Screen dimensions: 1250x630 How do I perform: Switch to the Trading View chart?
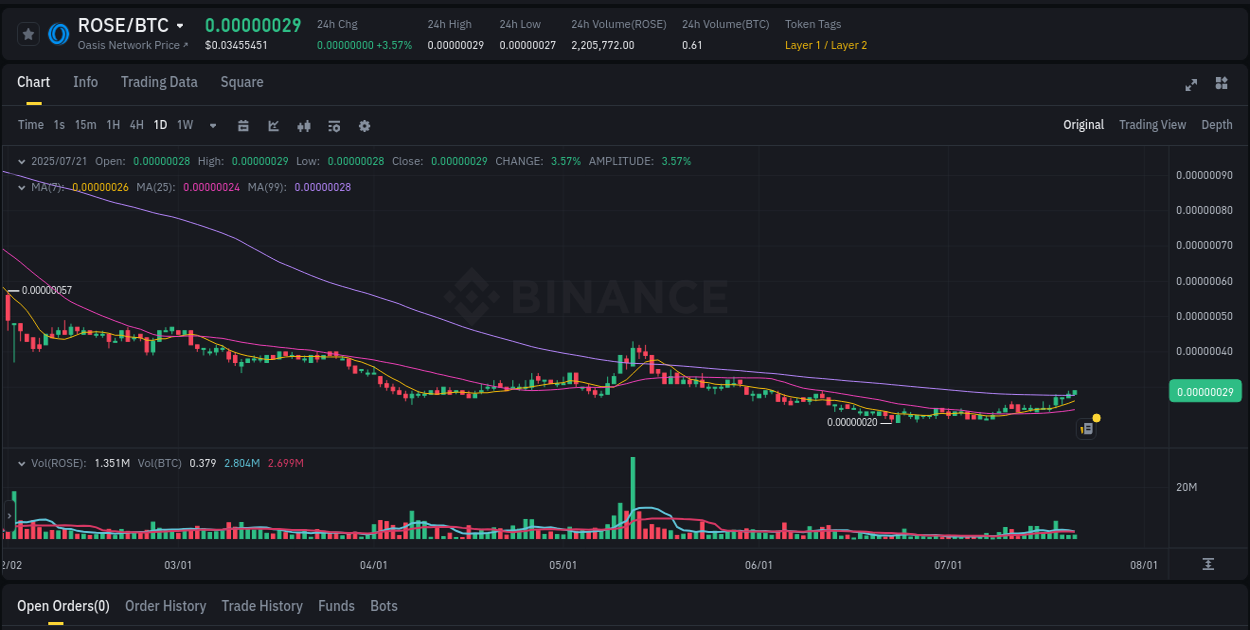pos(1152,124)
